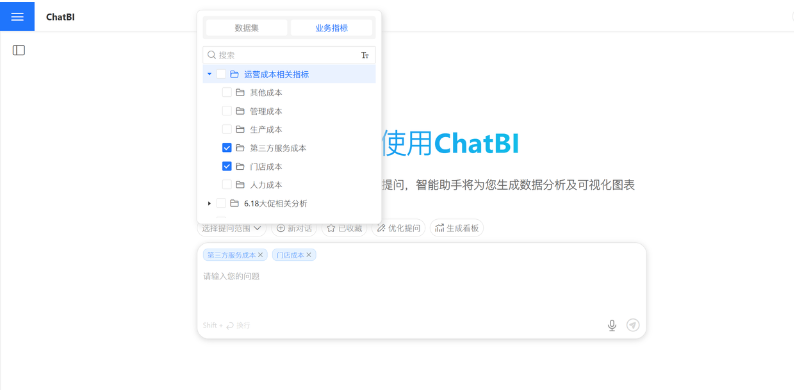The height and width of the screenshot is (390, 794).
Task: Uncheck the 第三方服务成本 checkbox
Action: click(x=227, y=148)
